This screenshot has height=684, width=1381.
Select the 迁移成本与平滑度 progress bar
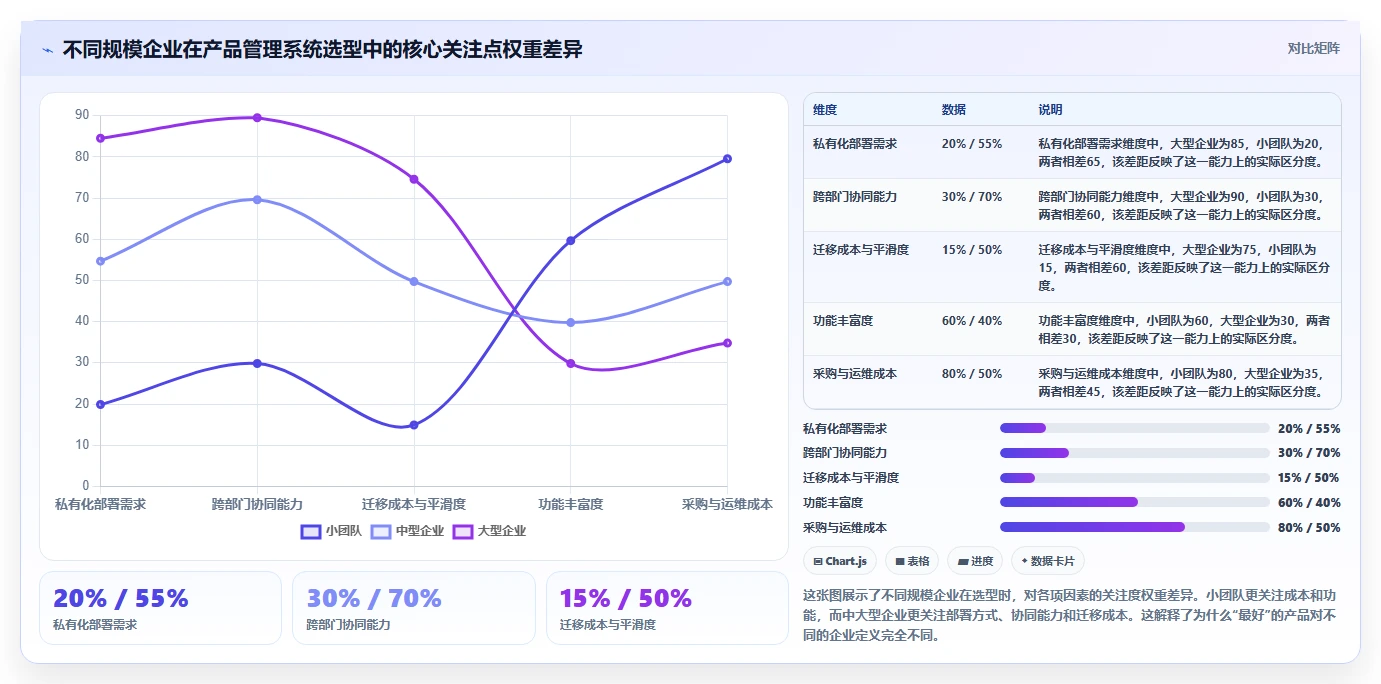(1135, 478)
